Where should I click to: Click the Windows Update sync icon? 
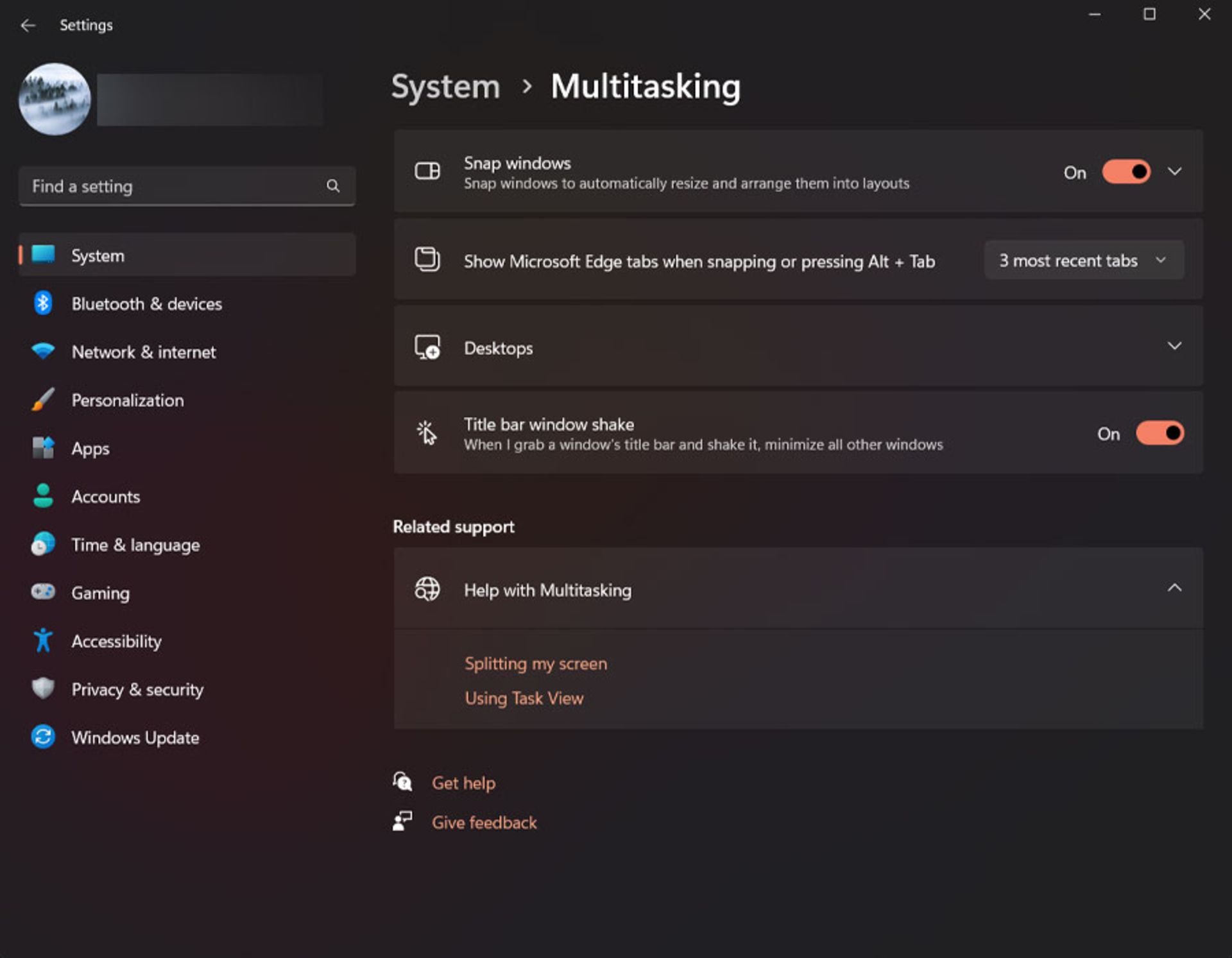click(43, 737)
